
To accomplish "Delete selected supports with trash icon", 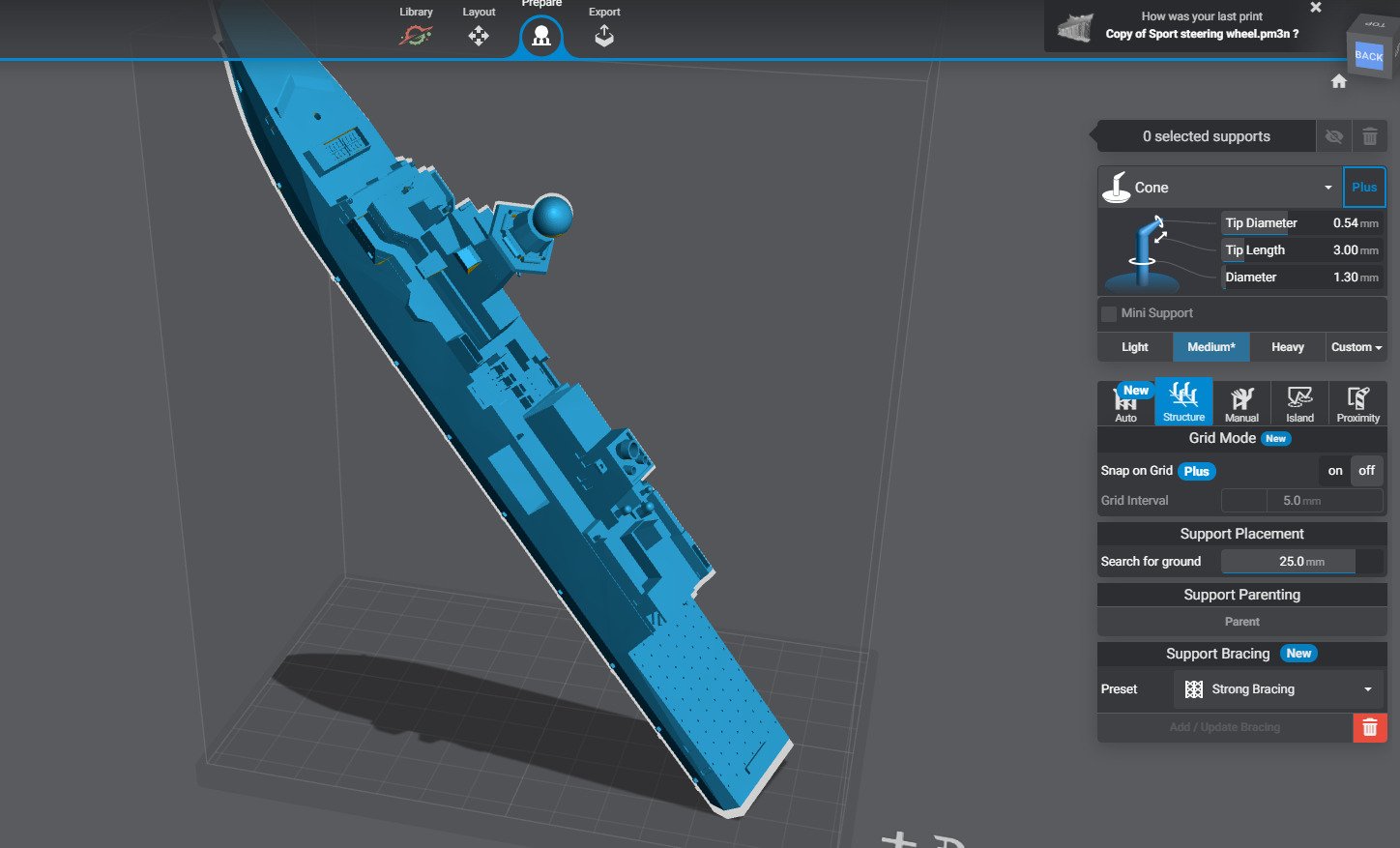I will [x=1370, y=136].
